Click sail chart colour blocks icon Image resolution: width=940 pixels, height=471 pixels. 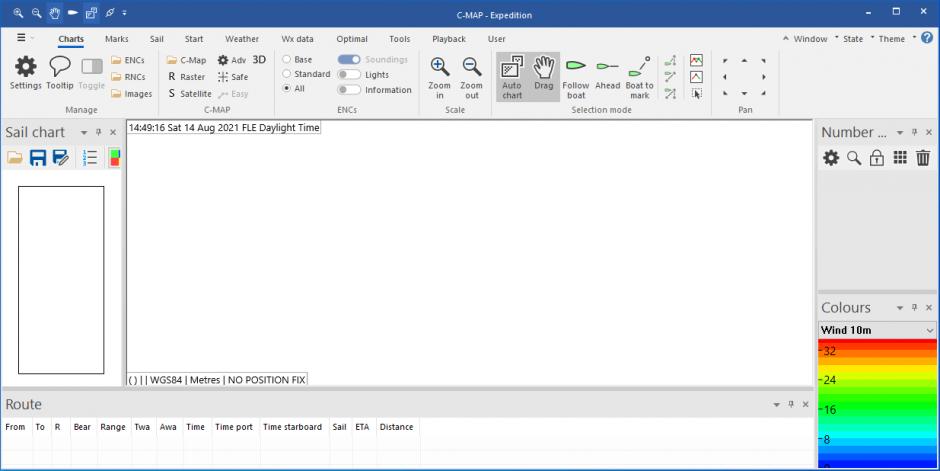point(114,158)
